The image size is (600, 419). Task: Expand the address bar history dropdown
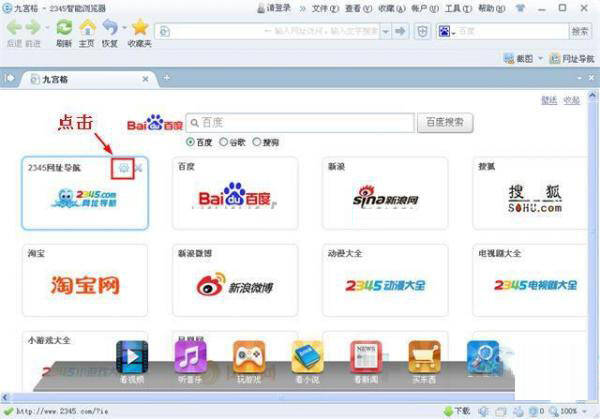386,31
